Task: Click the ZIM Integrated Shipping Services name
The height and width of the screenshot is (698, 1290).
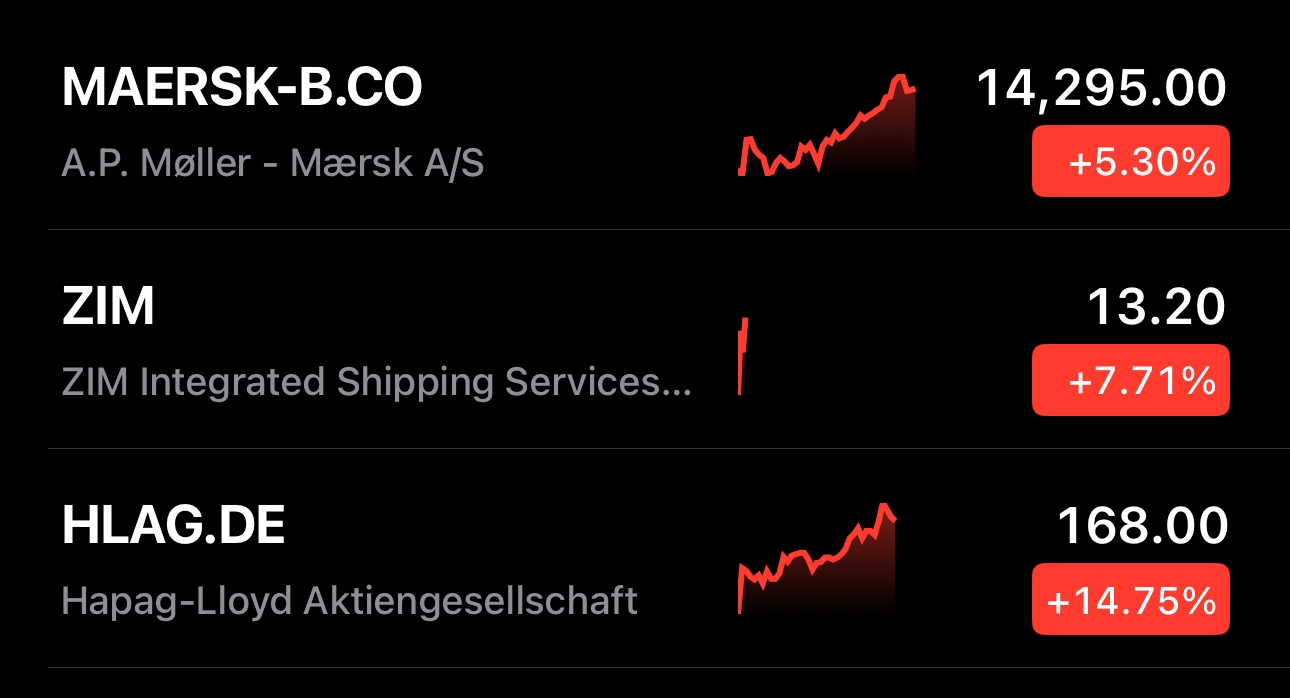Action: (x=362, y=381)
